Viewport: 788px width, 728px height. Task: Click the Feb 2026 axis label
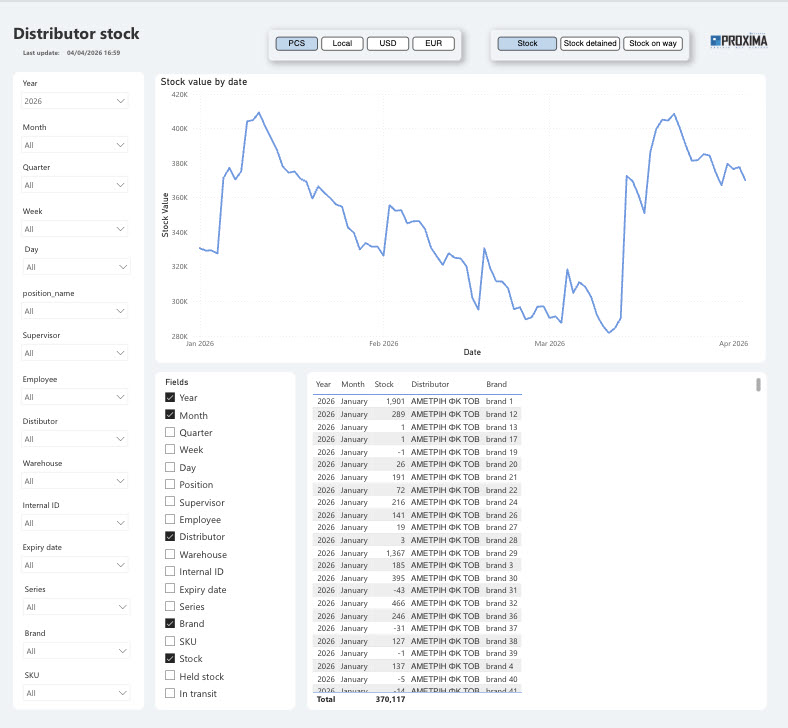point(383,344)
